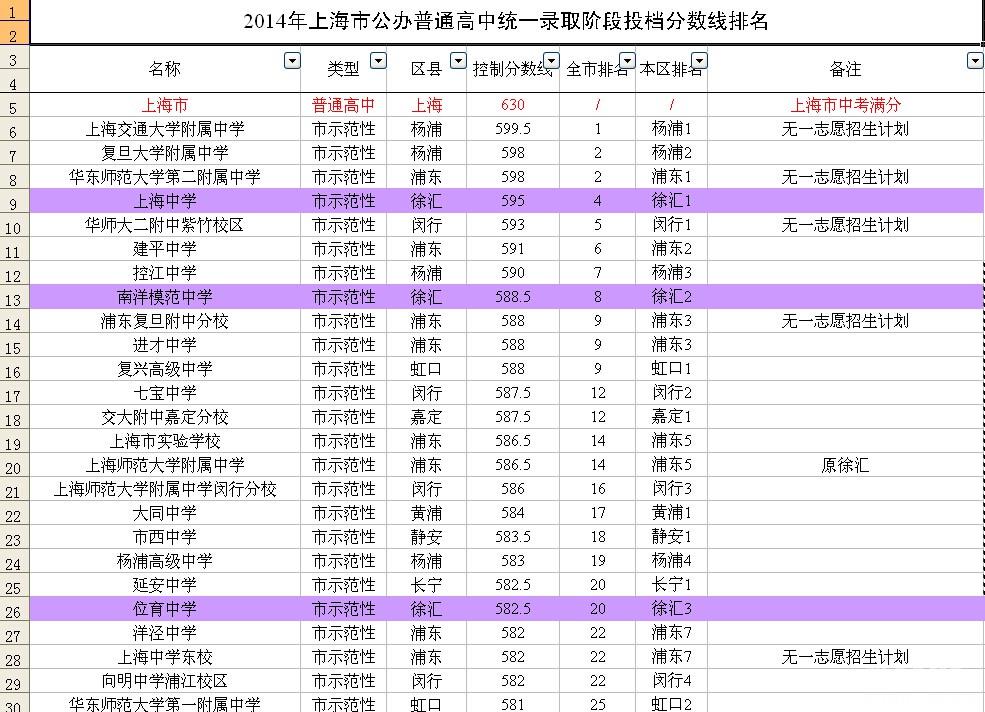Select row header 26
This screenshot has width=985, height=712.
click(x=14, y=609)
